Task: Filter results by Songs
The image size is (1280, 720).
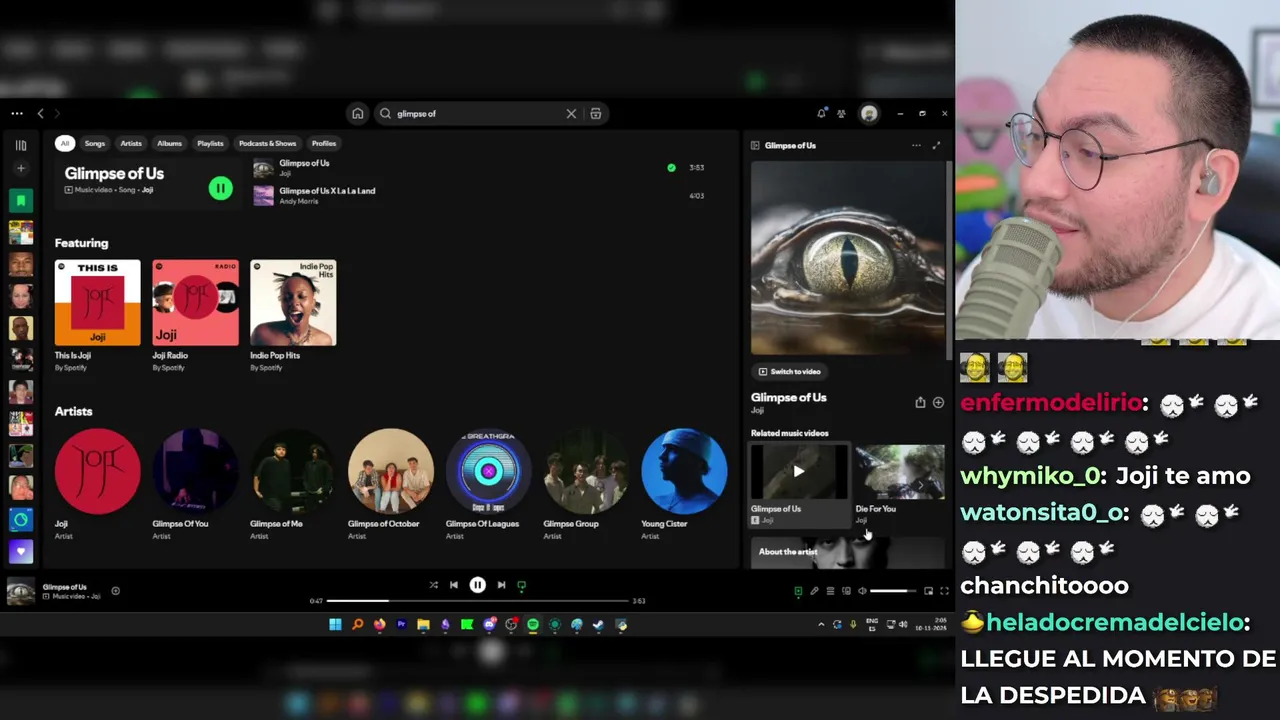Action: (95, 143)
